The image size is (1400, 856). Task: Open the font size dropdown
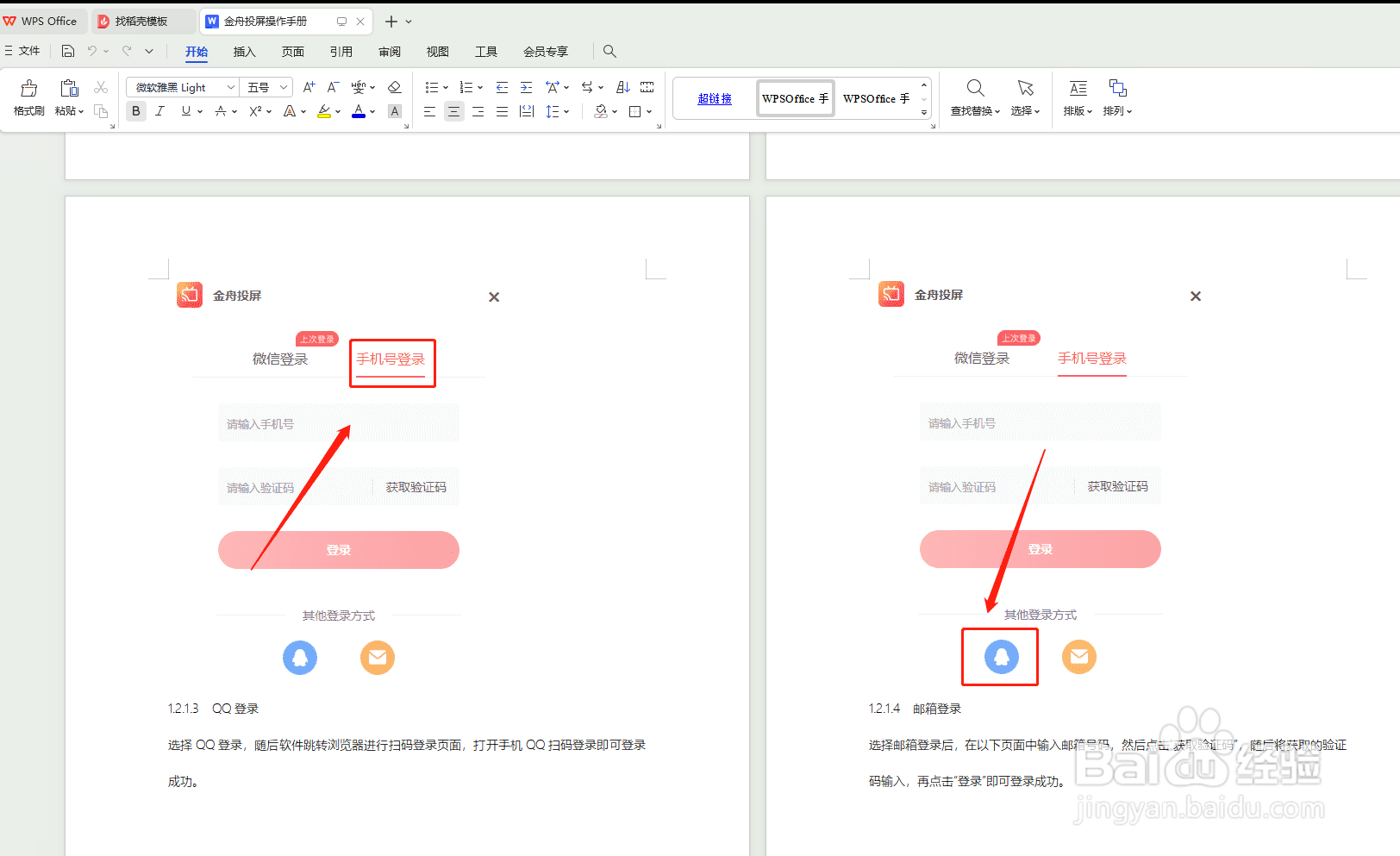[x=281, y=86]
